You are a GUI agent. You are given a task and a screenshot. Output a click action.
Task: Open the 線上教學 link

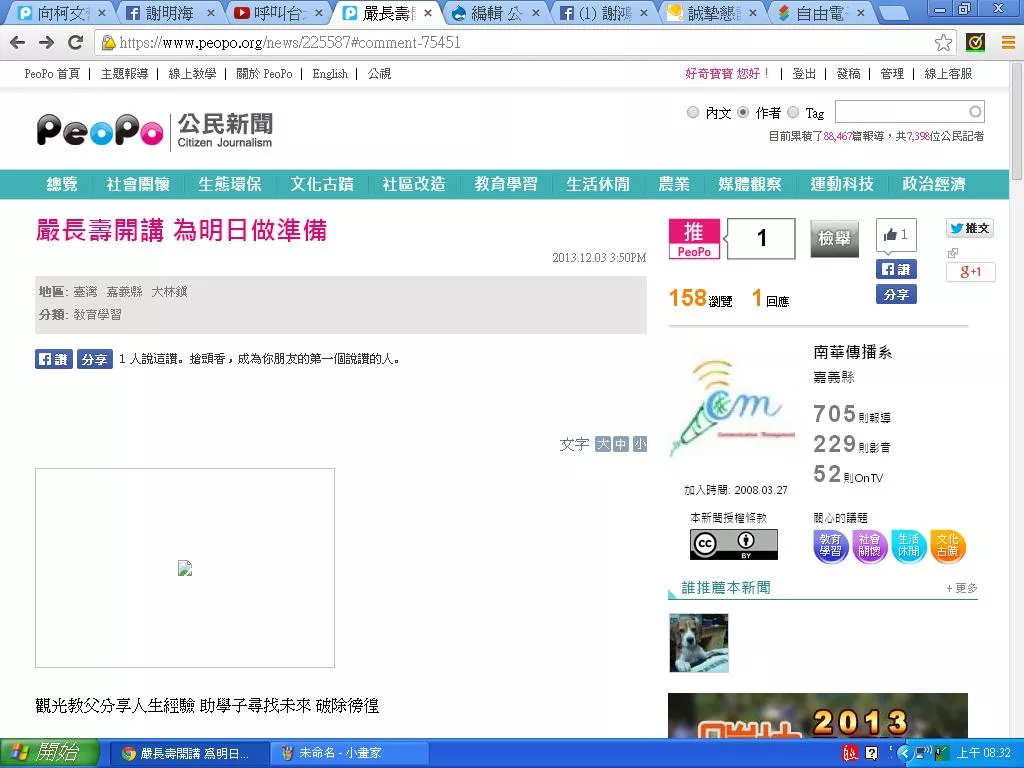192,74
